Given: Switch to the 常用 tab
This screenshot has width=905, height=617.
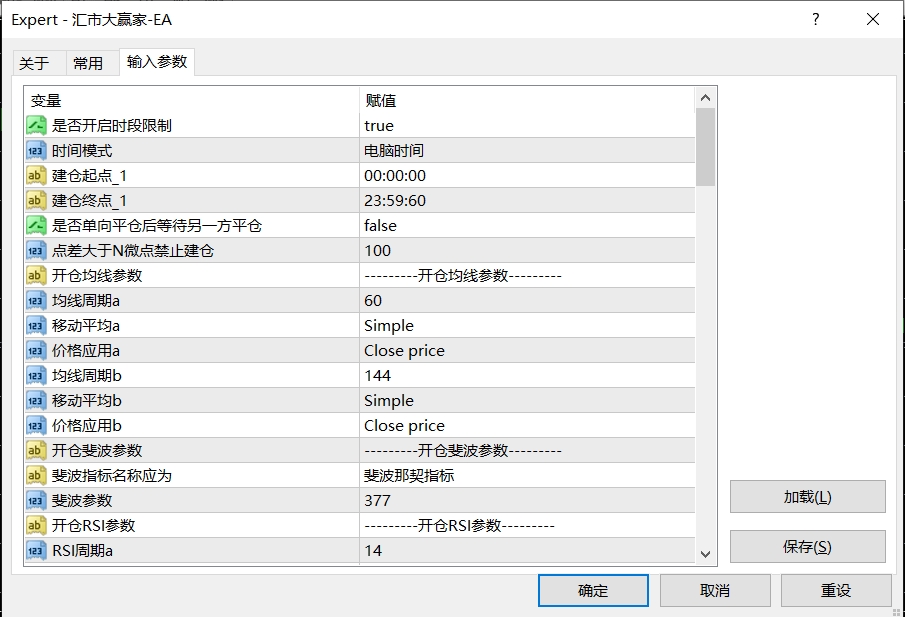Looking at the screenshot, I should point(89,62).
